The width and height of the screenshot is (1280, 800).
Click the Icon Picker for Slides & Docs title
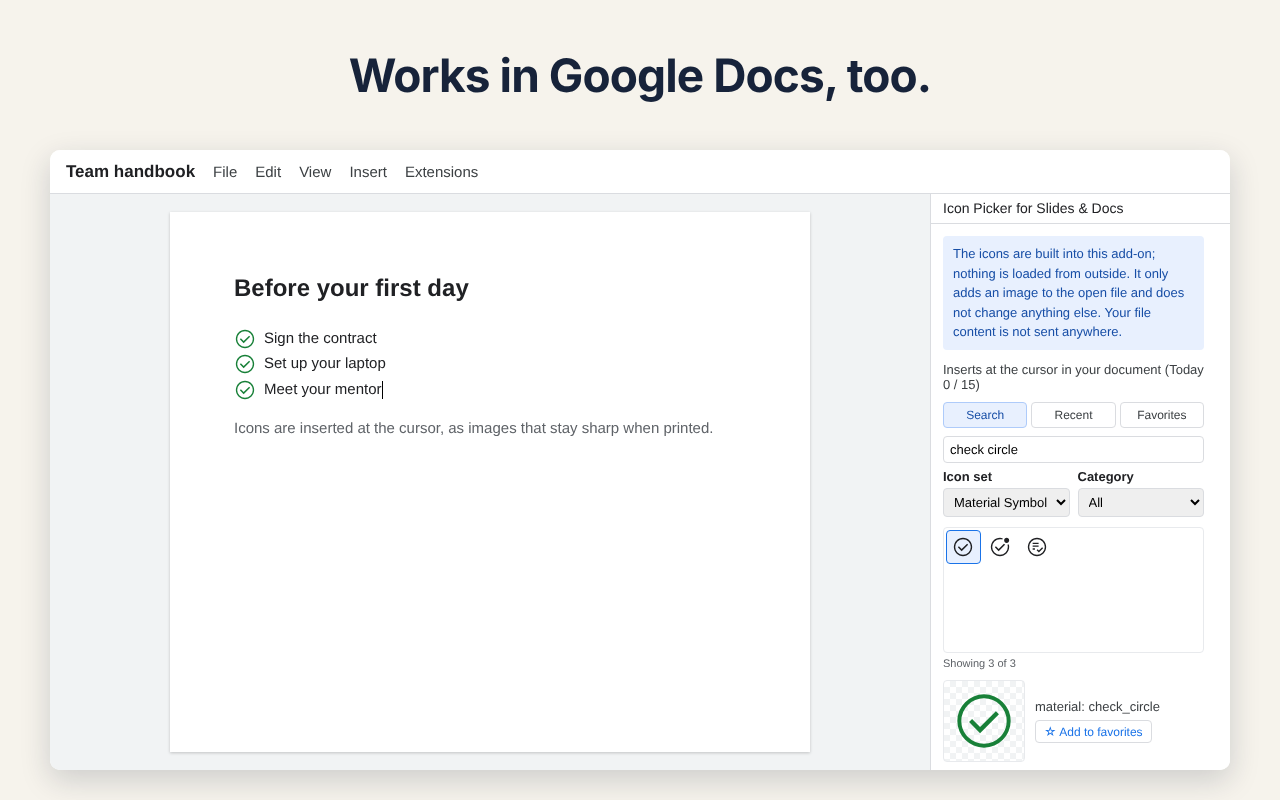pos(1033,208)
